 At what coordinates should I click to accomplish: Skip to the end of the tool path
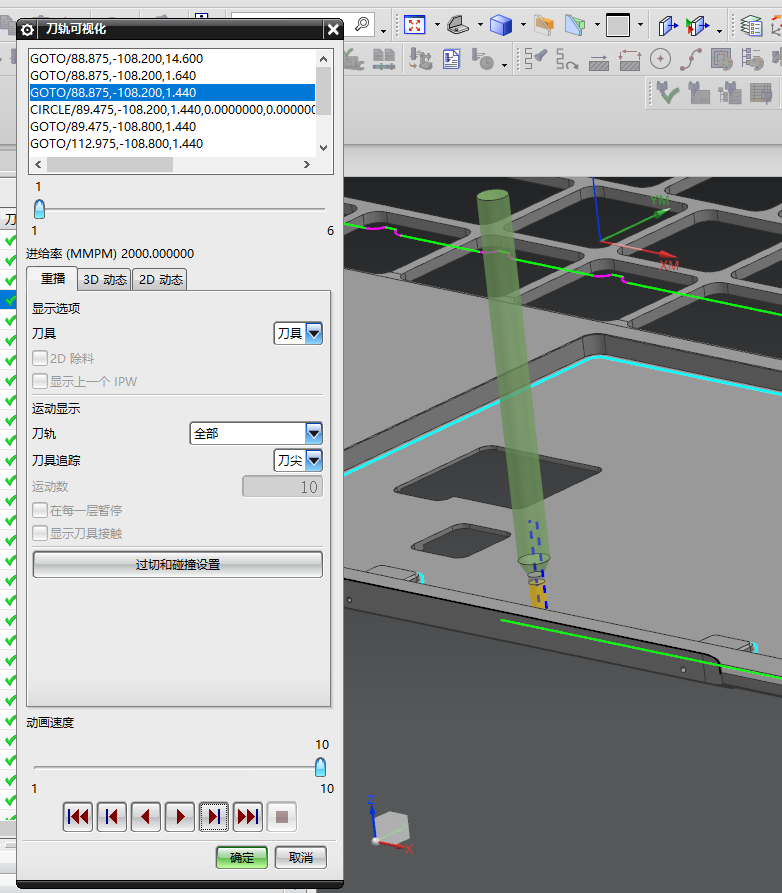(248, 817)
